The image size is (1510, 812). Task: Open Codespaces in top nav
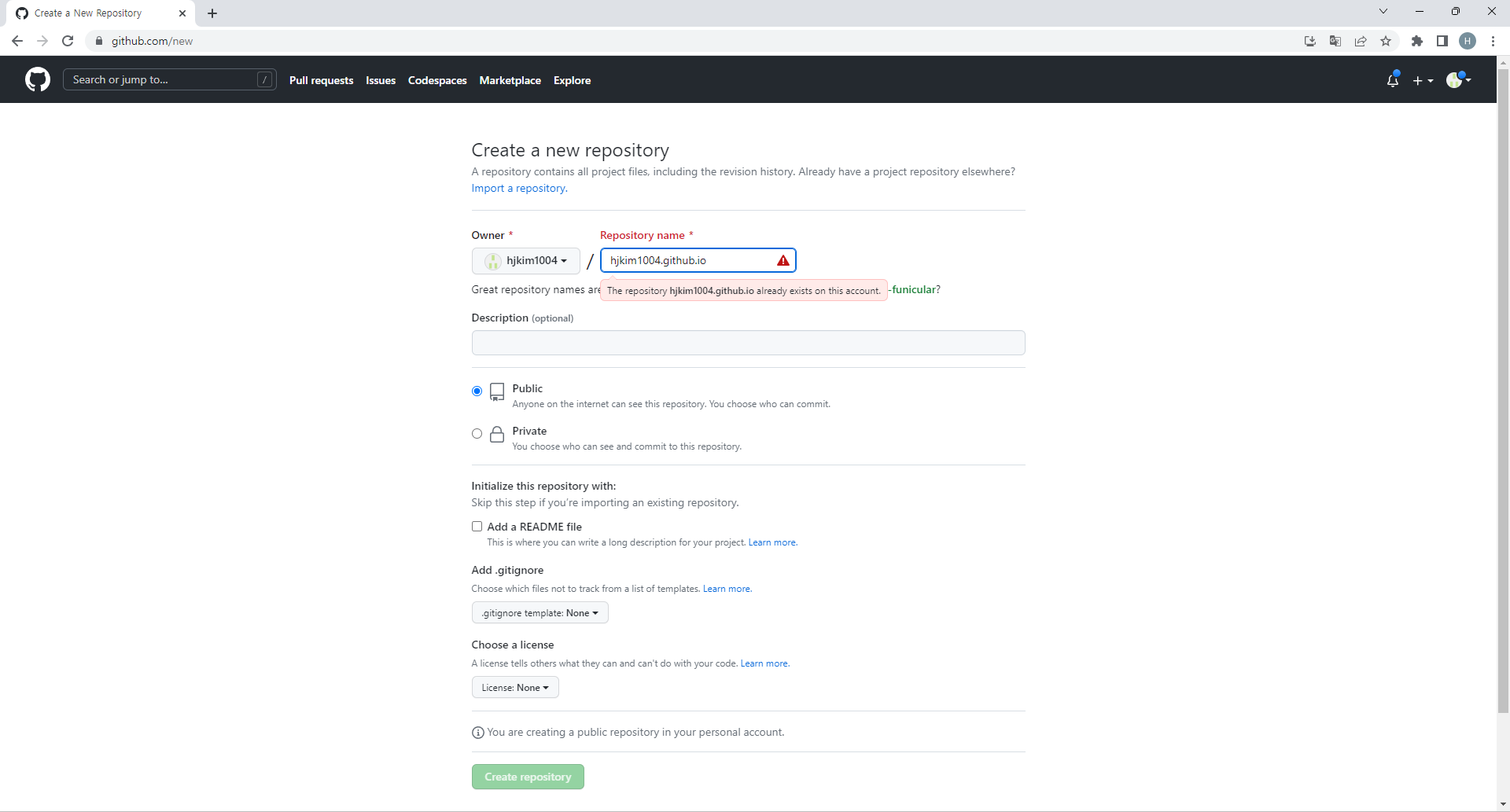[x=437, y=80]
